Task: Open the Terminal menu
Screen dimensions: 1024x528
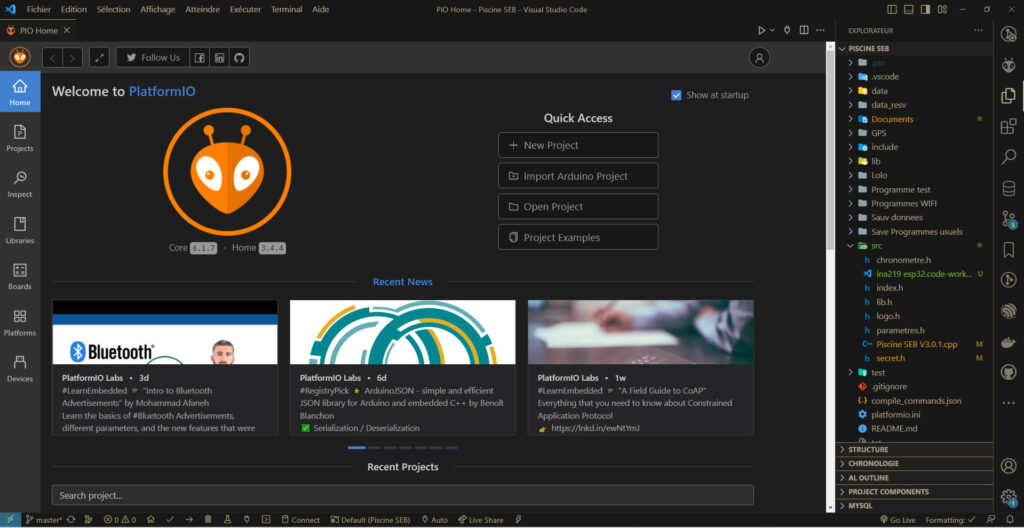Action: (287, 10)
